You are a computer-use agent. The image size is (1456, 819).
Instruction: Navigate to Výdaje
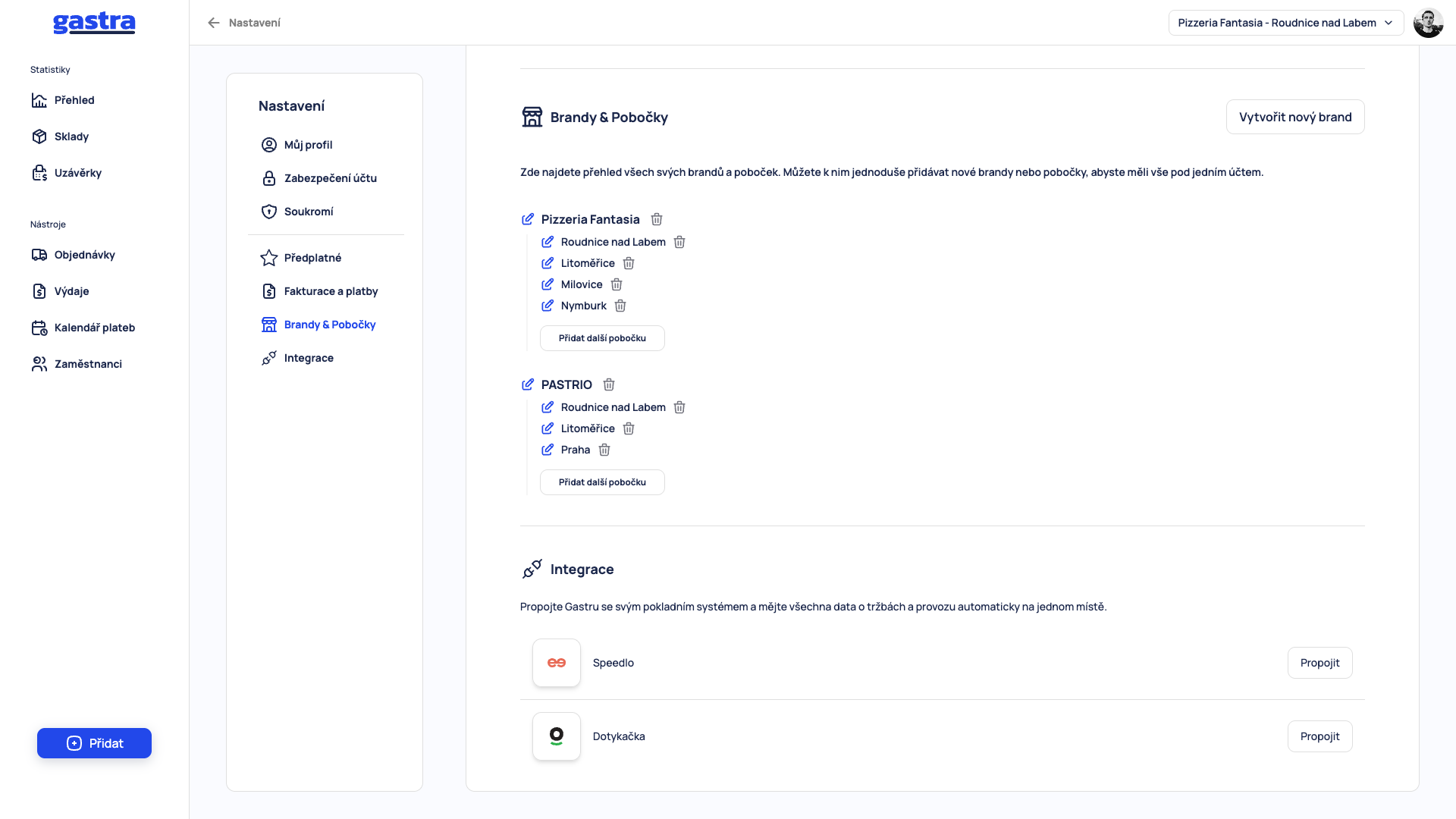coord(61,291)
